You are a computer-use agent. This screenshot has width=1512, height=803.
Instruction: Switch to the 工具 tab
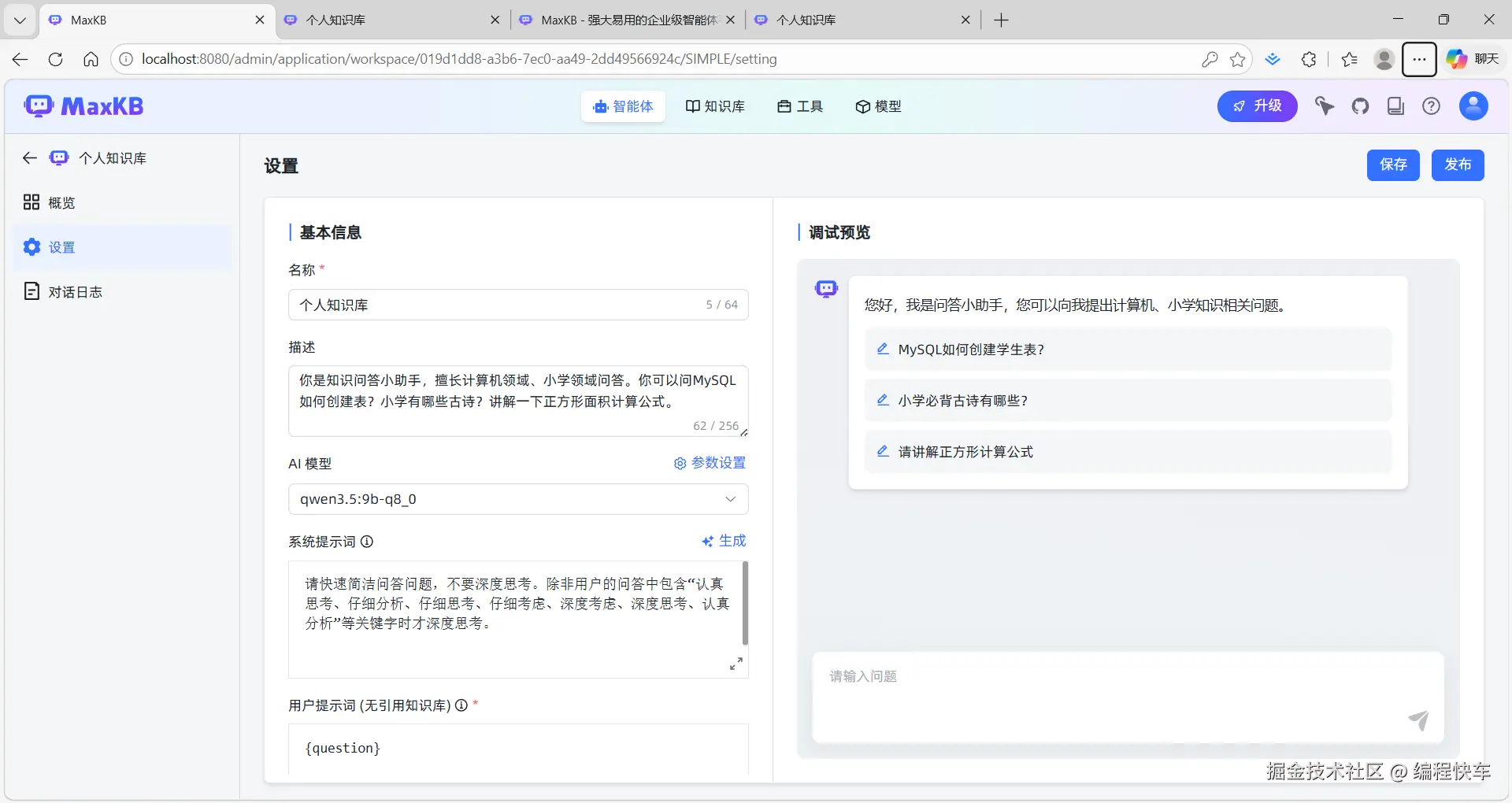800,106
